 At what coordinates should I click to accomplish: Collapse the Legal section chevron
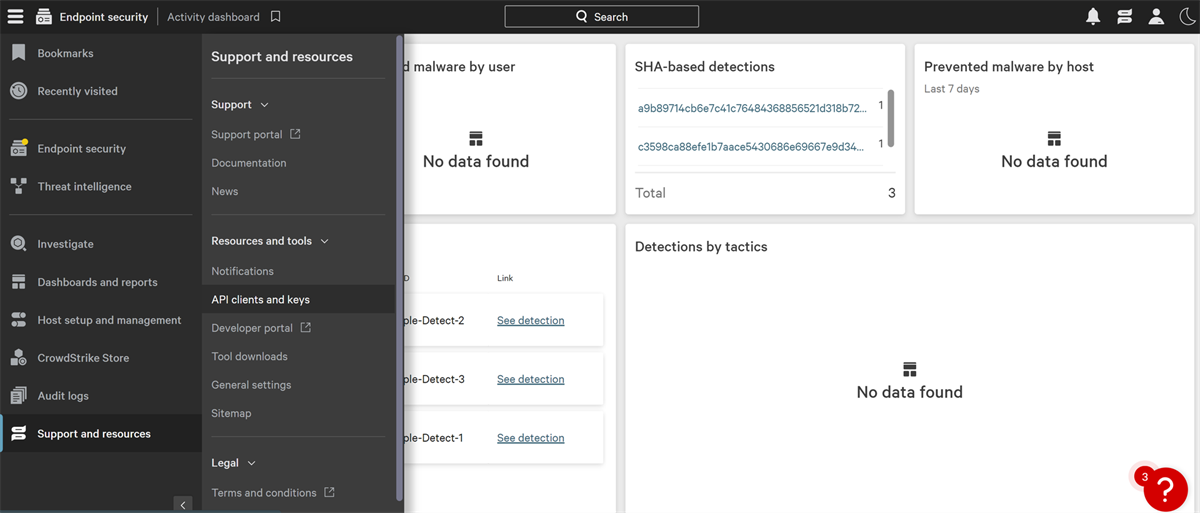[x=251, y=463]
